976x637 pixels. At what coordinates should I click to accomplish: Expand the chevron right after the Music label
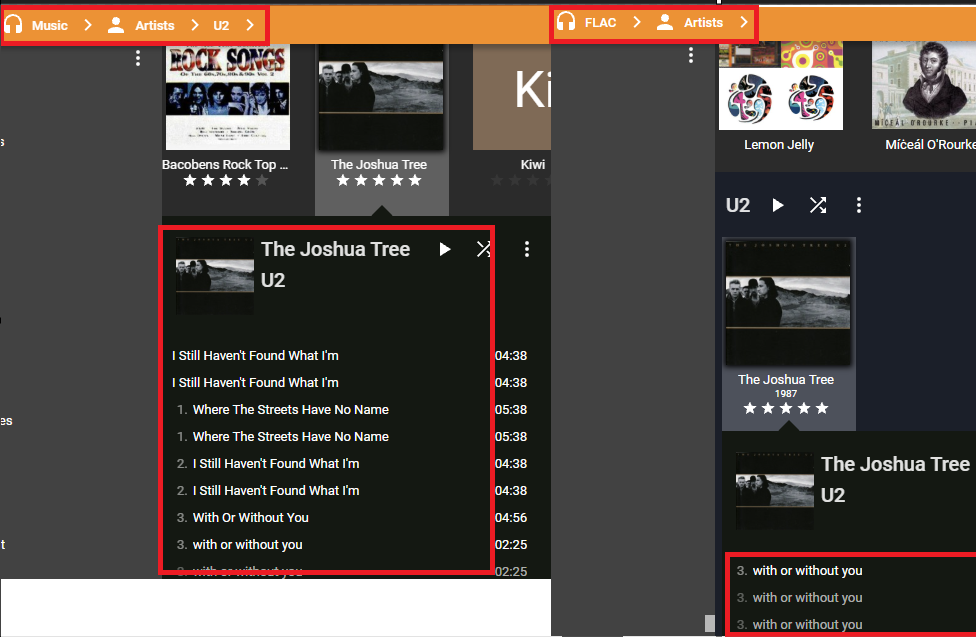tap(88, 25)
